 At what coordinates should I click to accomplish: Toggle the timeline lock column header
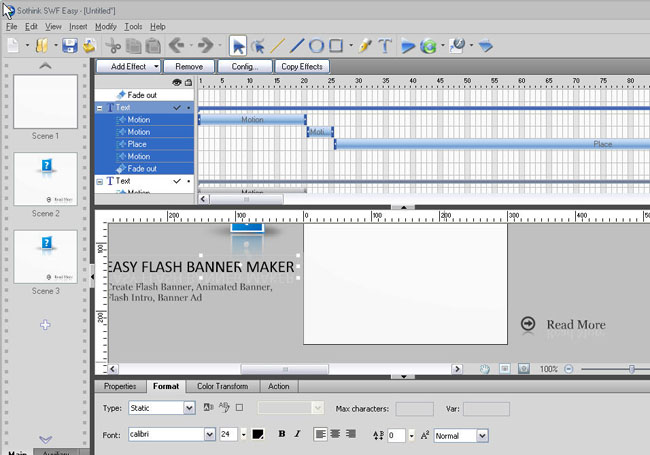point(189,82)
